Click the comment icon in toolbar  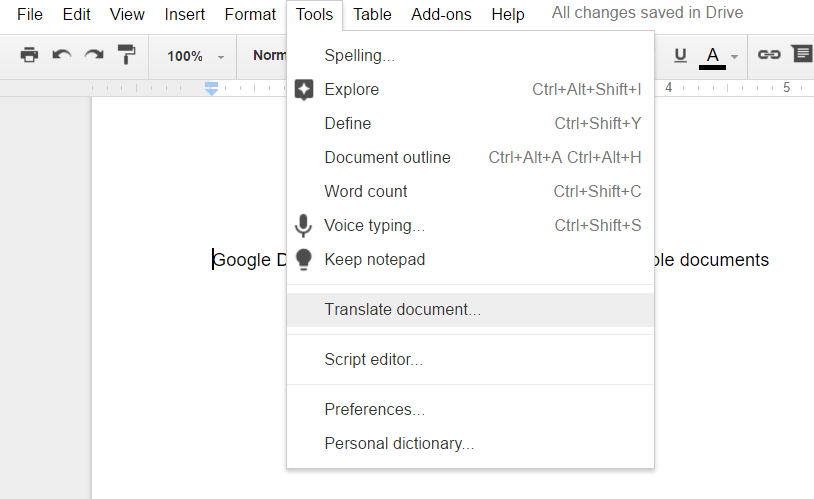tap(802, 54)
